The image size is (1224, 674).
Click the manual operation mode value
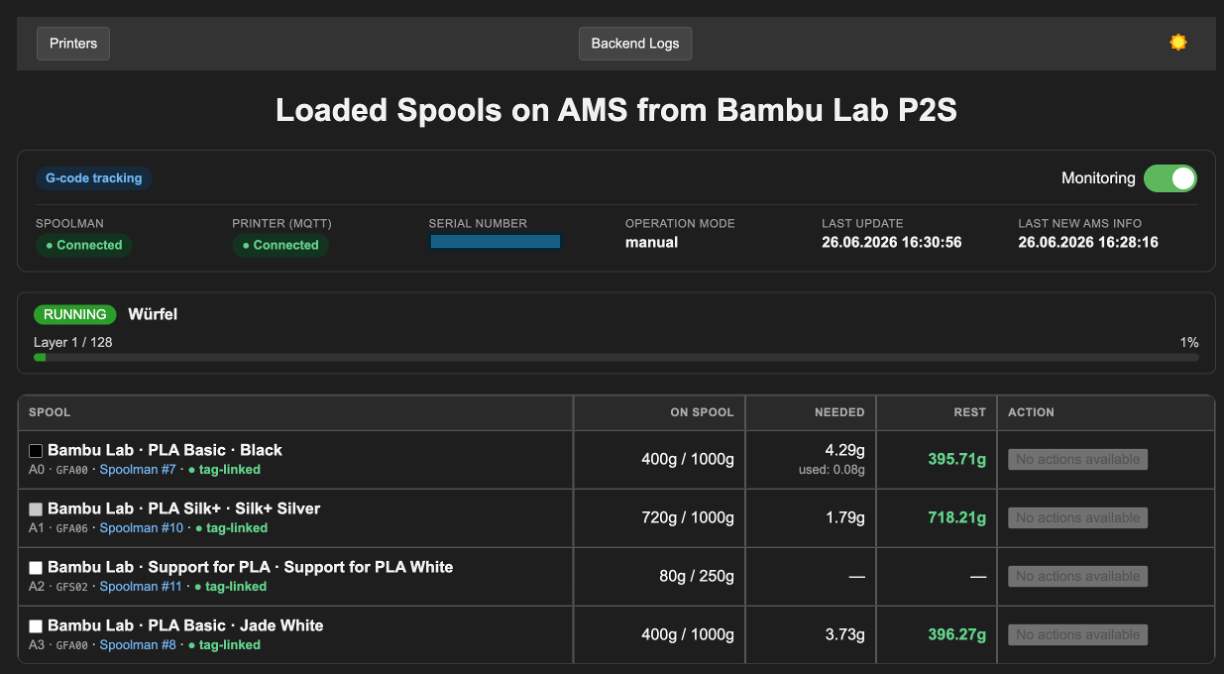tap(652, 242)
